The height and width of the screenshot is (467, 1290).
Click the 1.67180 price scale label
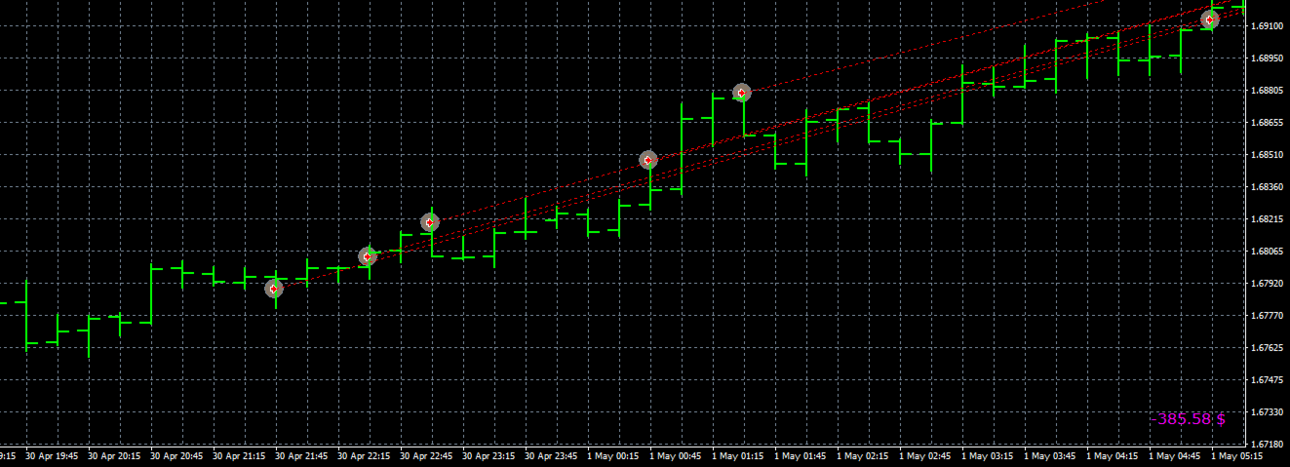click(1267, 444)
